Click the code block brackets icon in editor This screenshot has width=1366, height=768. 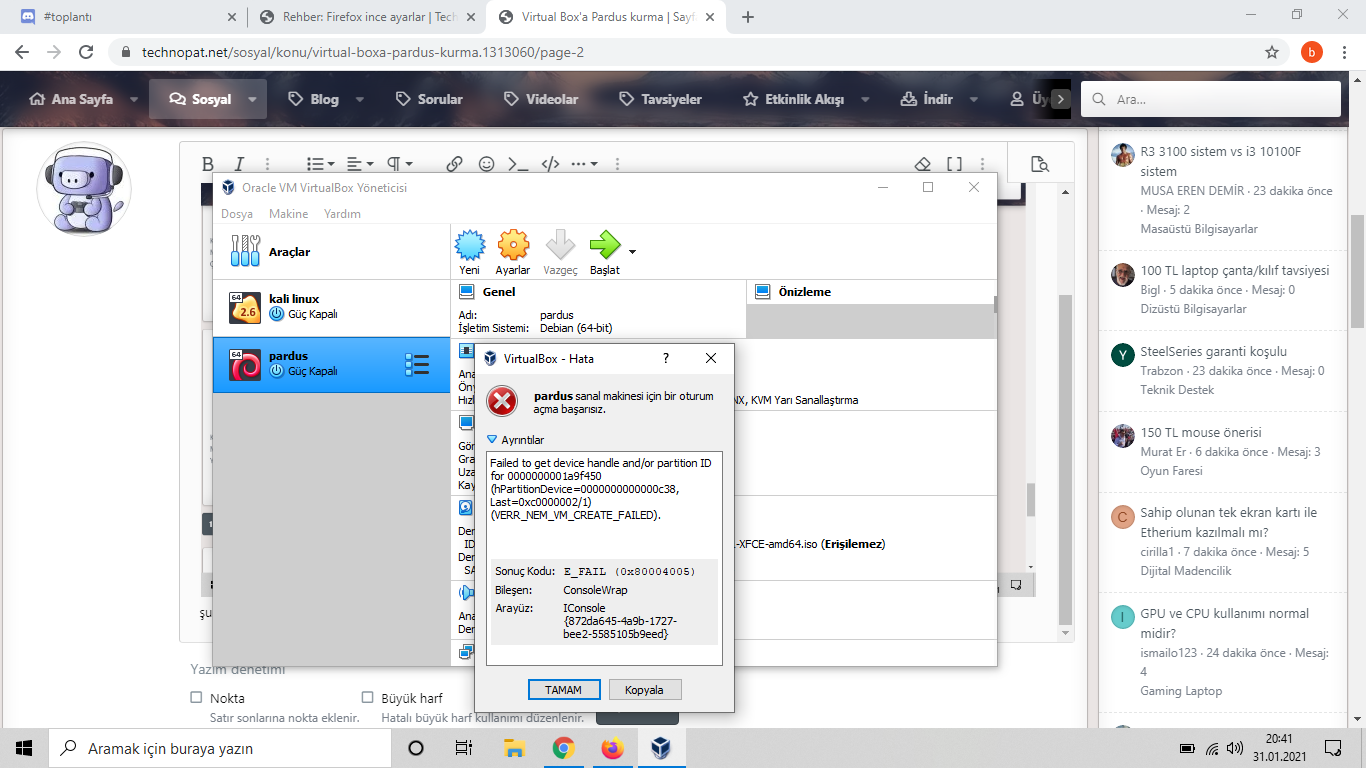pos(550,164)
